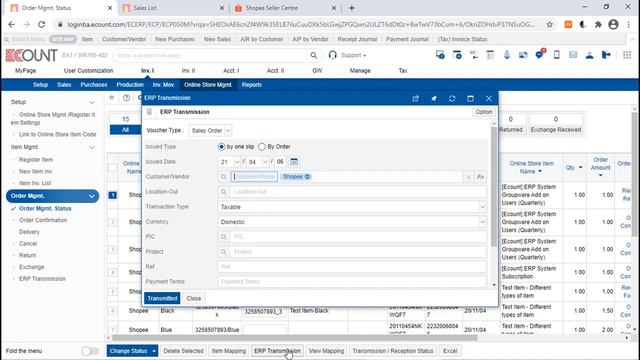Collapse the Item Mgmt. section in sidebar
The image size is (640, 360).
pyautogui.click(x=92, y=147)
